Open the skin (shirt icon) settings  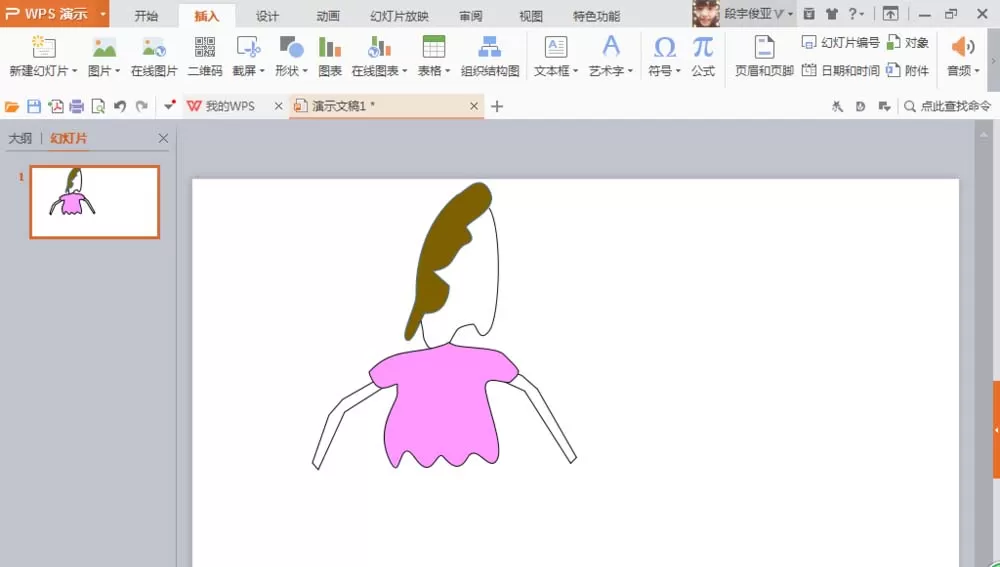click(832, 13)
